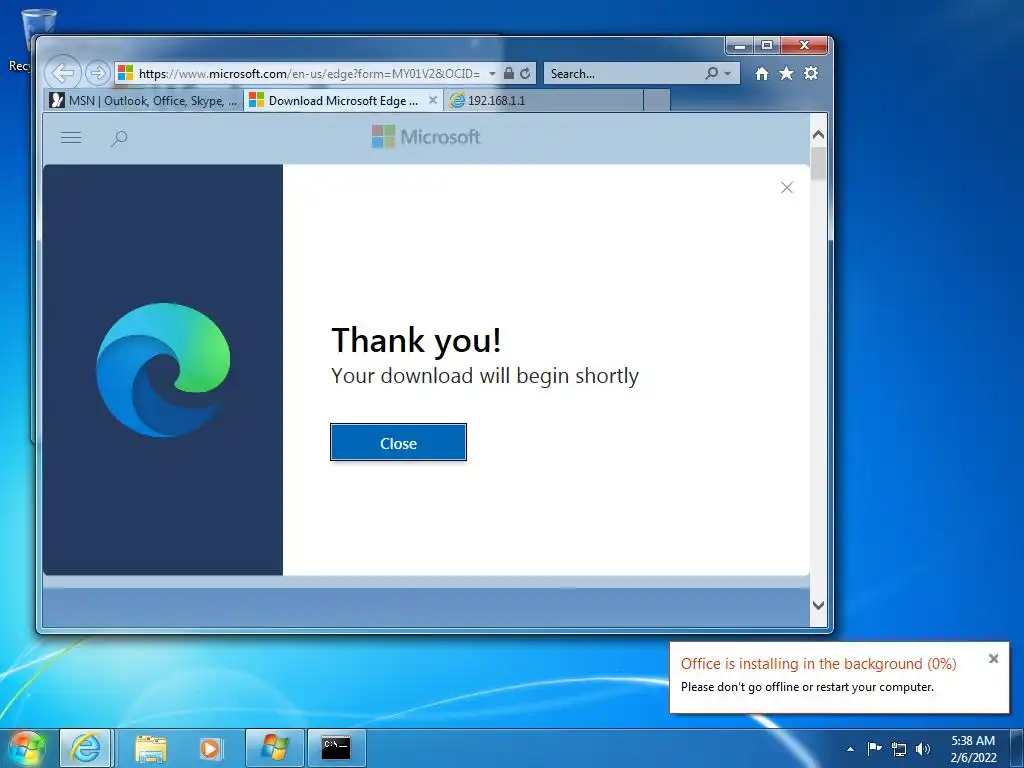Close the Office installing notification
Viewport: 1024px width, 768px height.
point(993,659)
